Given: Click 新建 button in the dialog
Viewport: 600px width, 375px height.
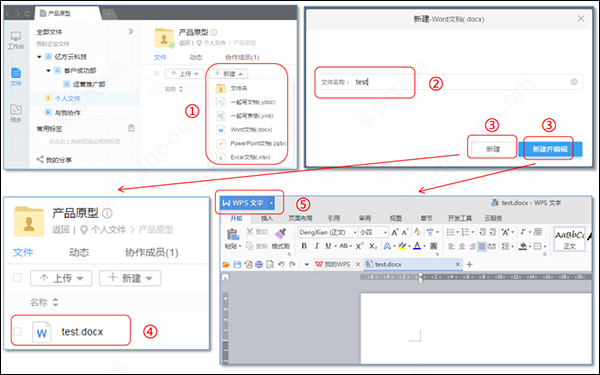Looking at the screenshot, I should pyautogui.click(x=493, y=149).
